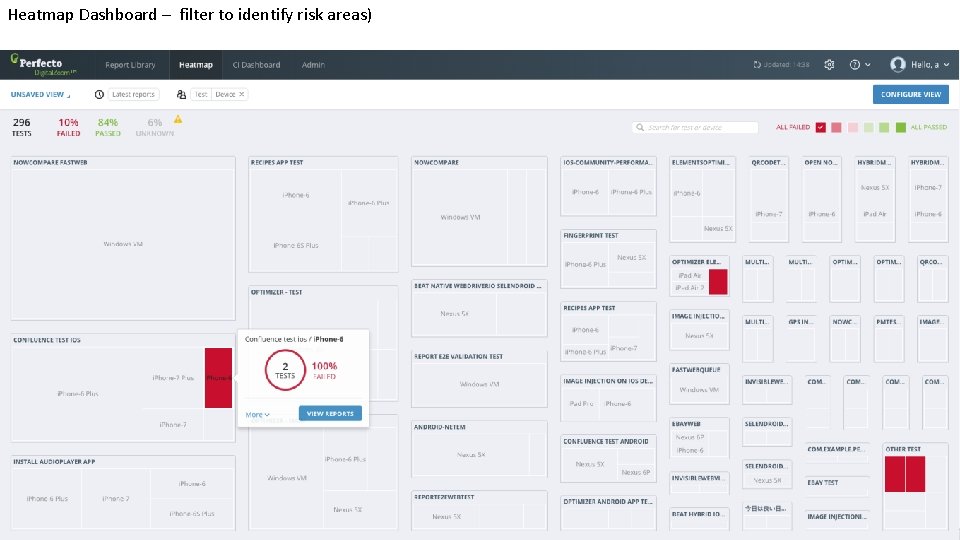Image resolution: width=960 pixels, height=540 pixels.
Task: Click the Perfecto logo
Action: (42, 65)
